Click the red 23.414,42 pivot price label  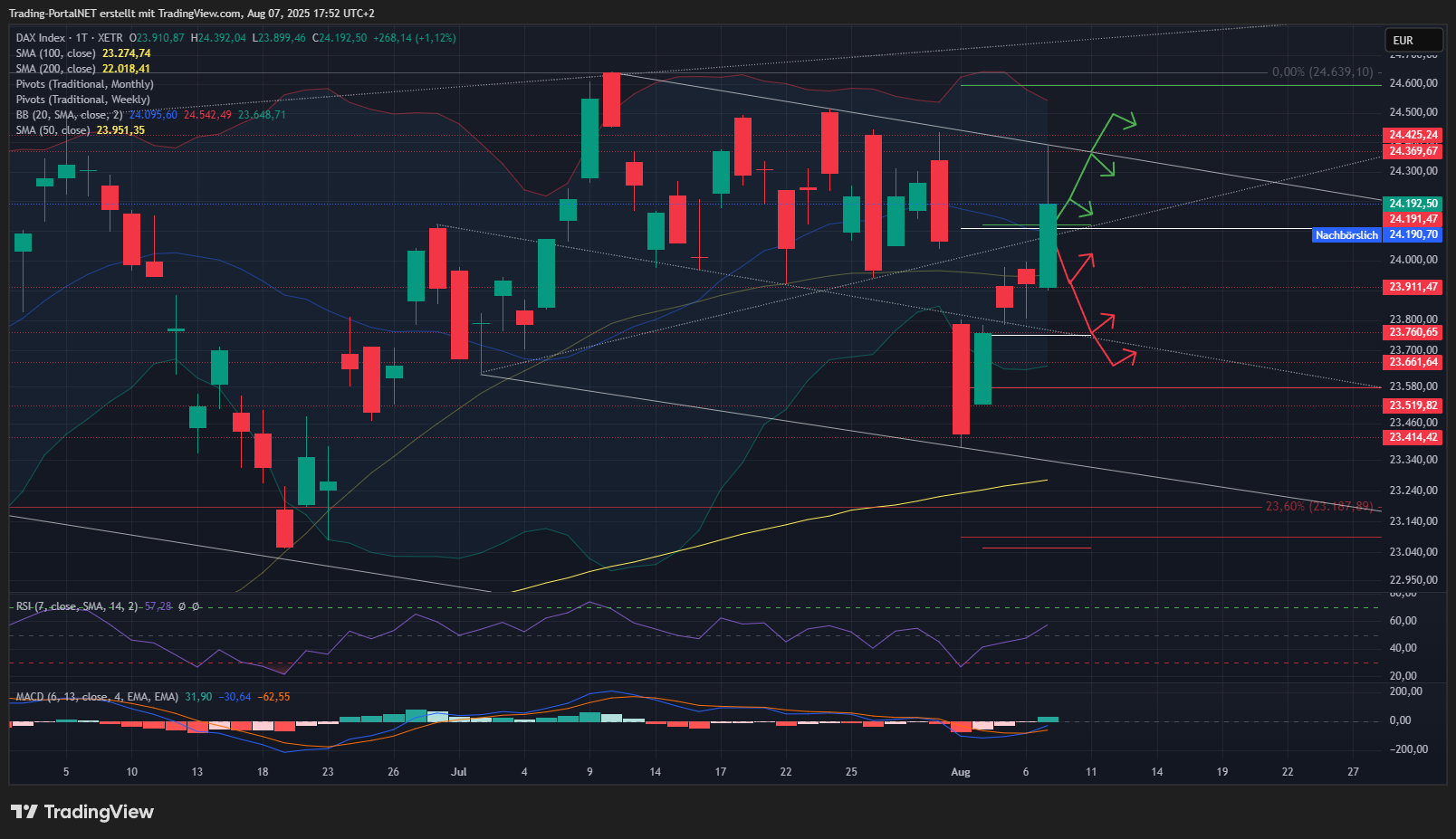(1413, 437)
